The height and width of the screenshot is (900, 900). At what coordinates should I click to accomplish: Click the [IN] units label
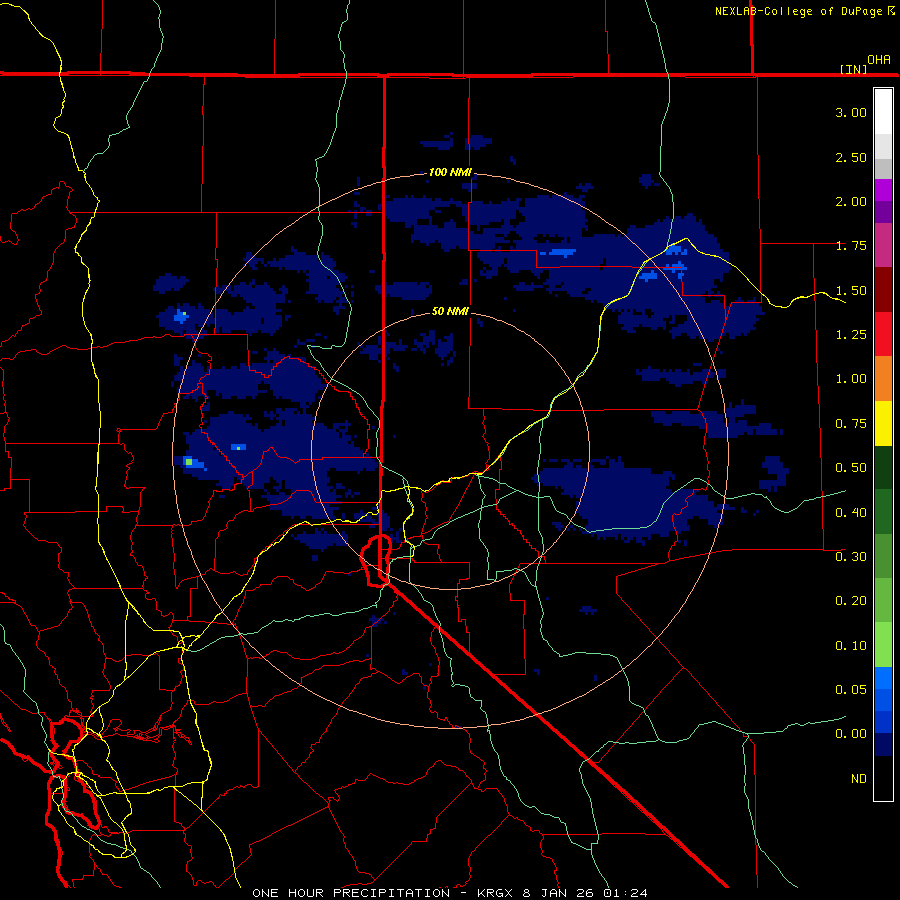[x=853, y=69]
